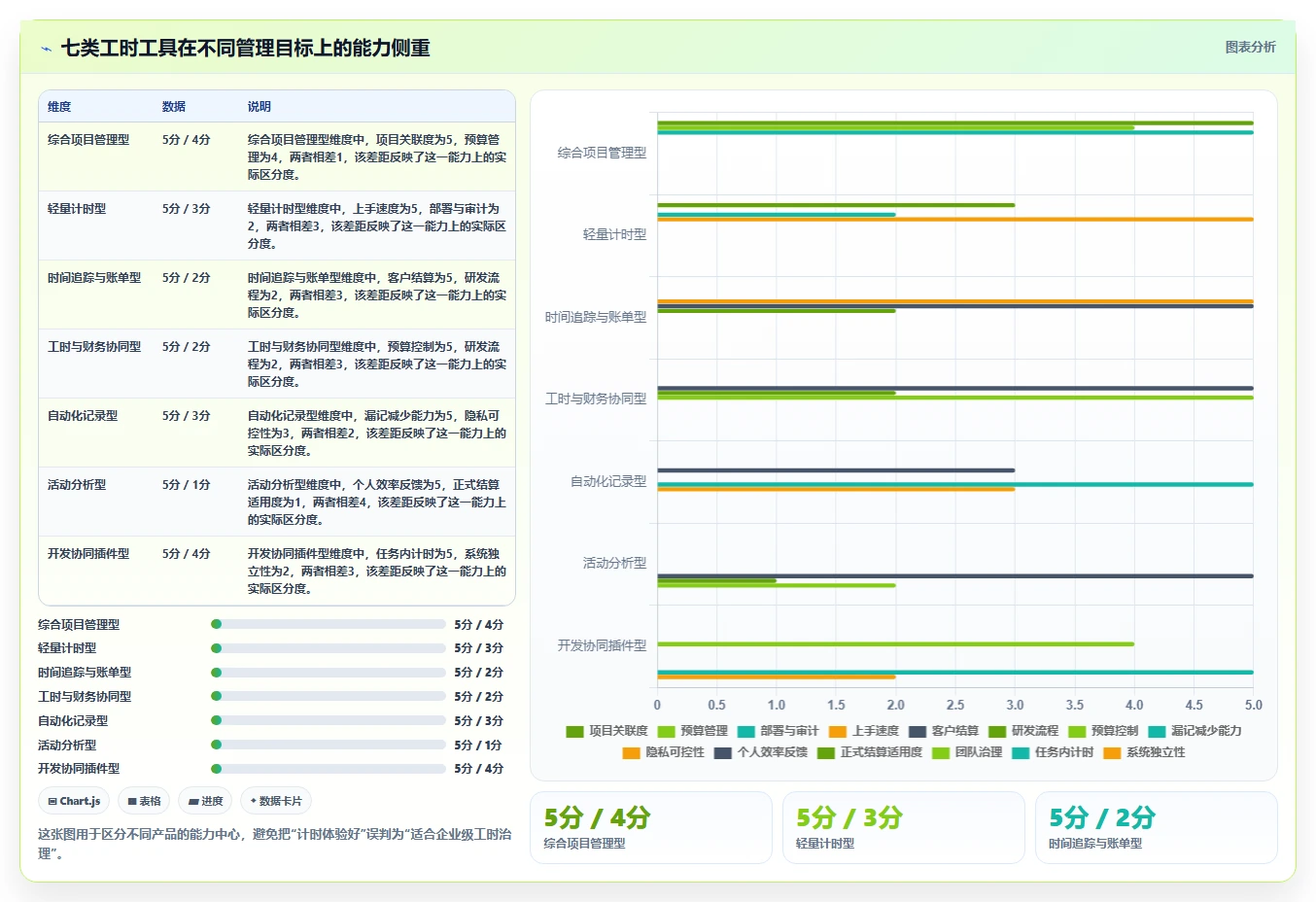The width and height of the screenshot is (1316, 902).
Task: Select 开发协同插件型 cell in the table
Action: click(x=88, y=554)
